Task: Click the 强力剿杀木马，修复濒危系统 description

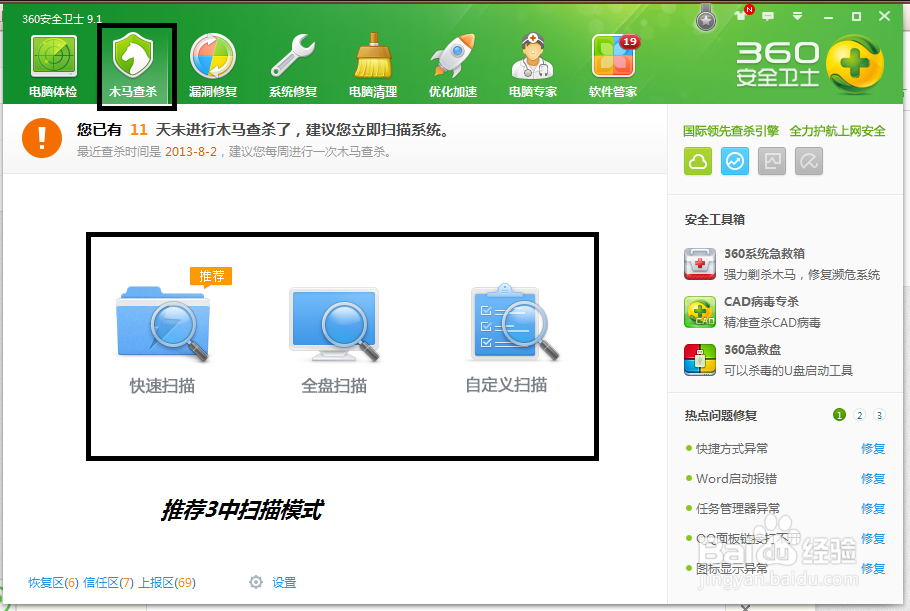Action: click(801, 275)
